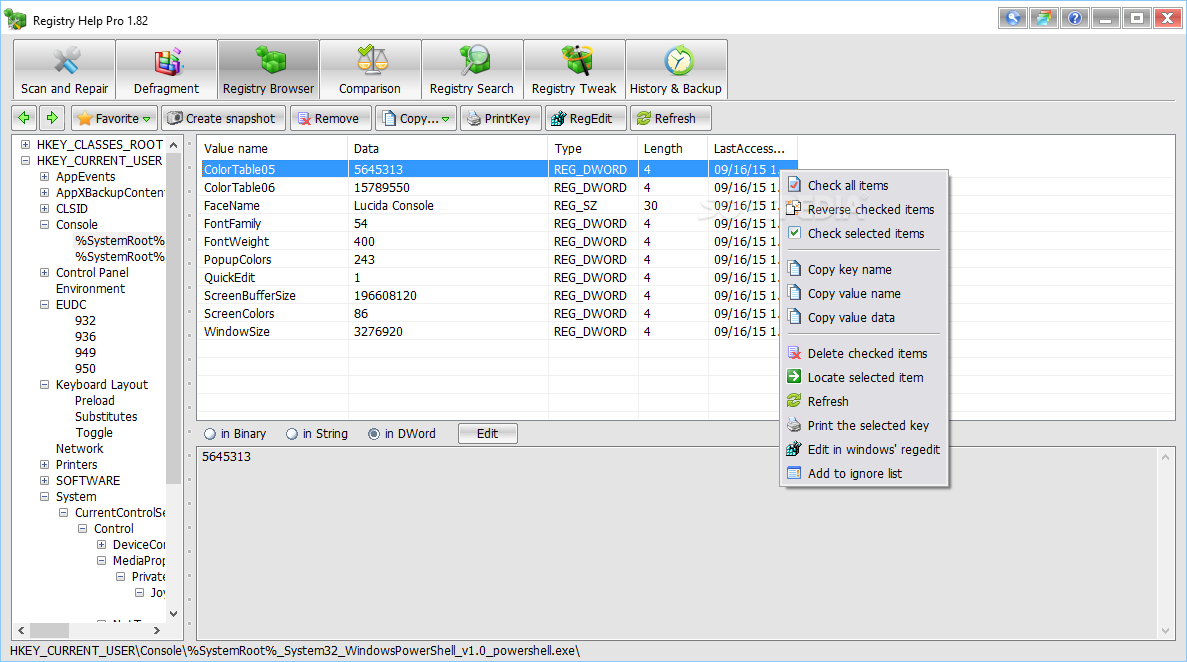Click the colorful skin icon in title bar
This screenshot has height=662, width=1187.
tap(1043, 18)
